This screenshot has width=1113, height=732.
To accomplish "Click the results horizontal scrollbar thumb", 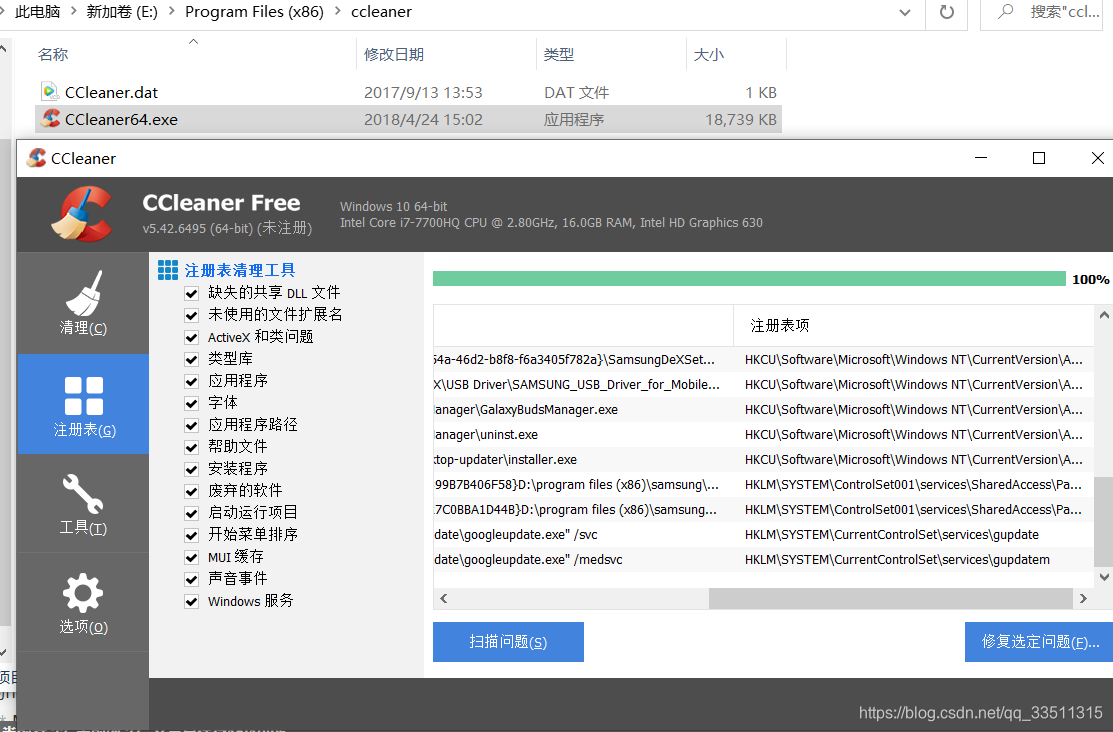I will click(890, 599).
